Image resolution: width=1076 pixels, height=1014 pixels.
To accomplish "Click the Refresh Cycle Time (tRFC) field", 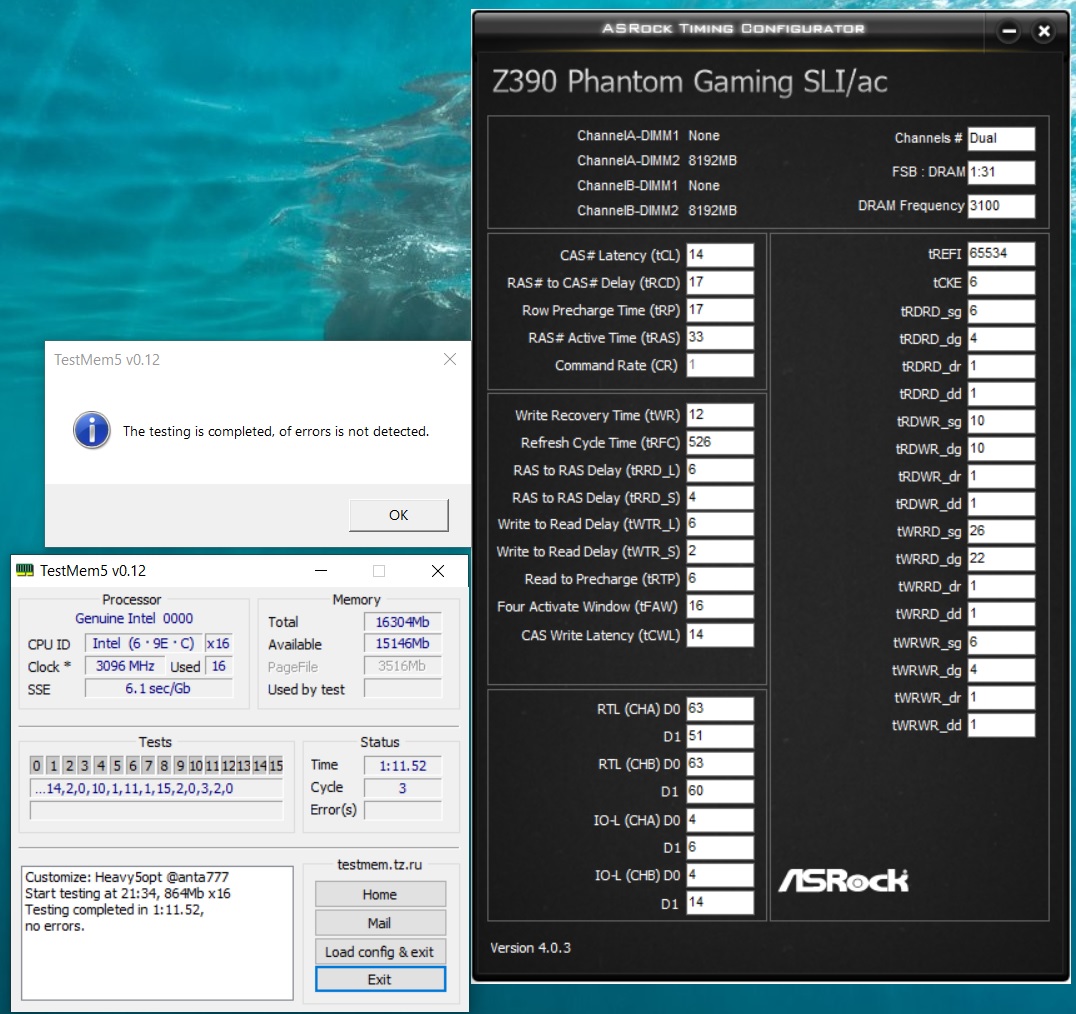I will (x=720, y=442).
